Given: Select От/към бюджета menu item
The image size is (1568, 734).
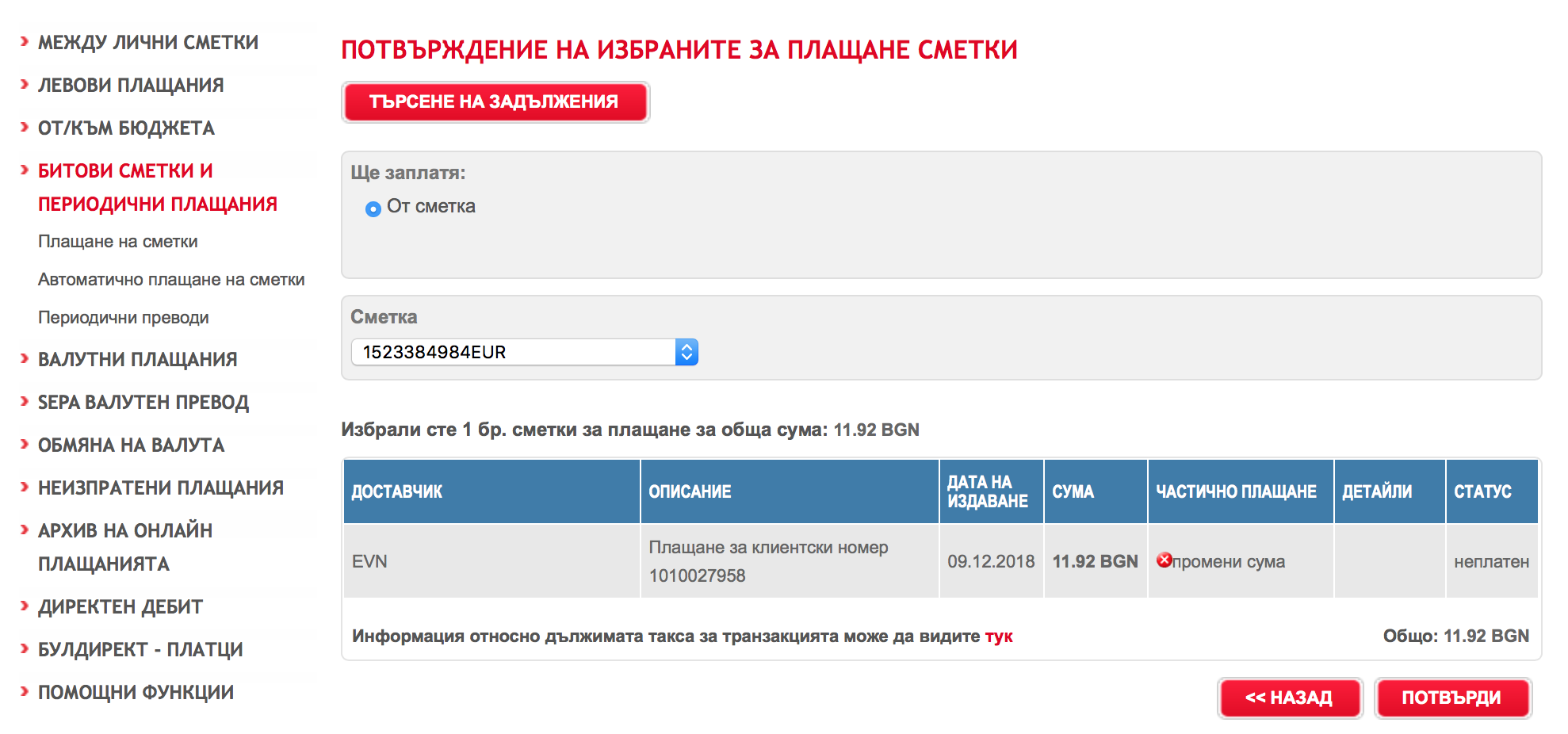Looking at the screenshot, I should click(x=126, y=128).
